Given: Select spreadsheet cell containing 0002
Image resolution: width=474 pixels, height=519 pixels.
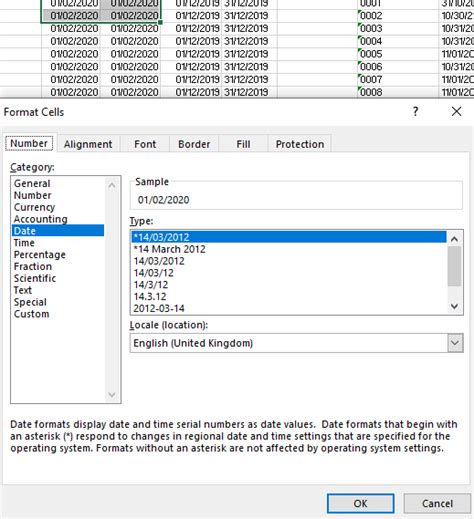Looking at the screenshot, I should (x=398, y=16).
